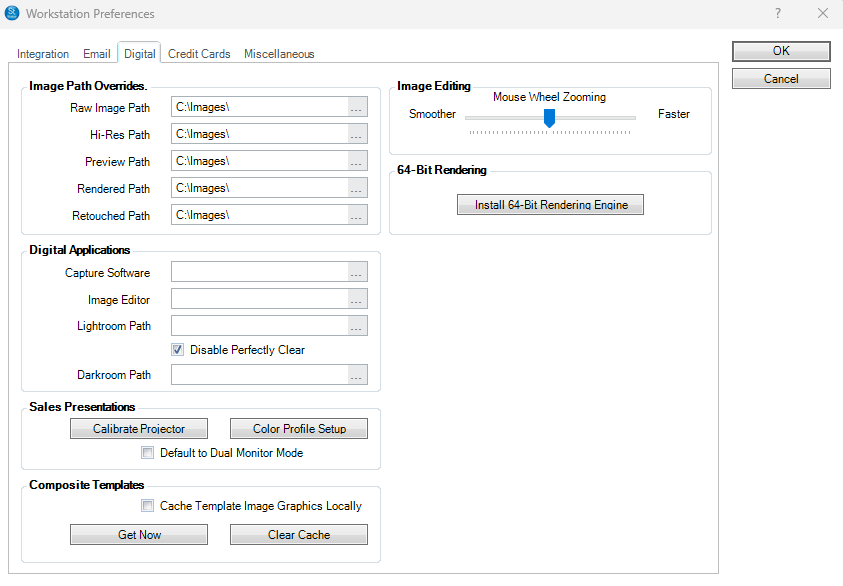Switch to the Integration tab
Image resolution: width=843 pixels, height=586 pixels.
[x=43, y=54]
